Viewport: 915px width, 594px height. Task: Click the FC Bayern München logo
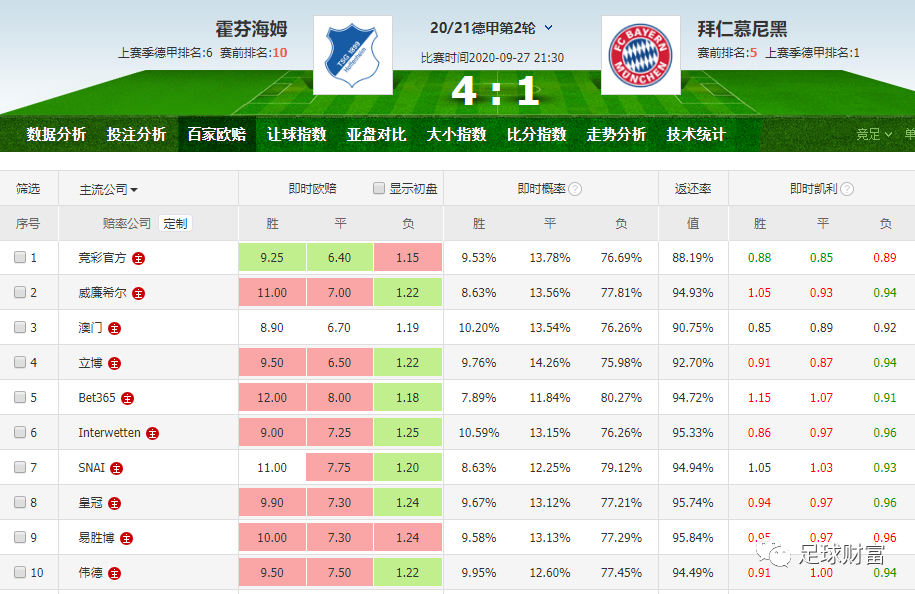point(640,55)
